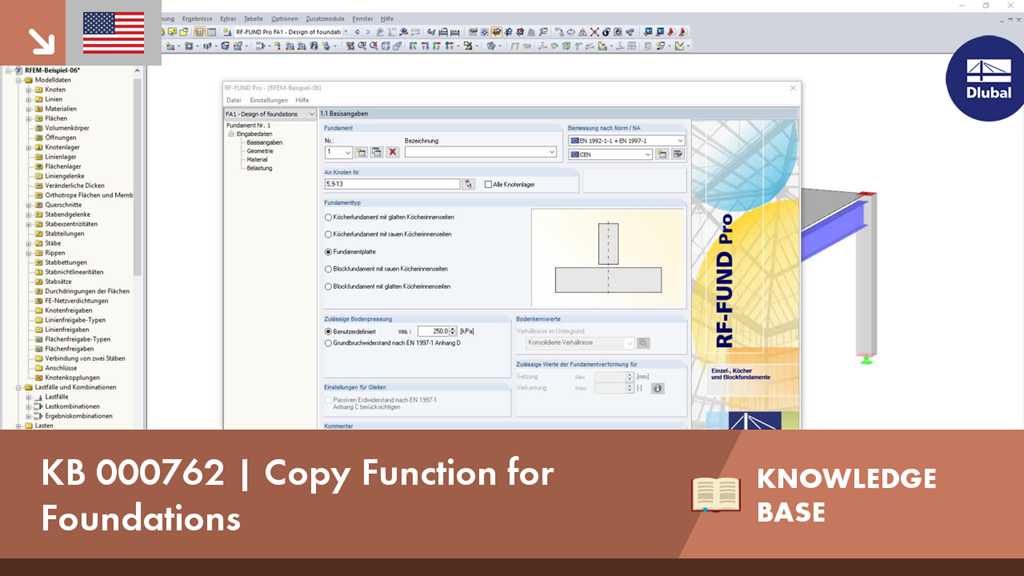Image resolution: width=1024 pixels, height=576 pixels.
Task: Click the Querschnitte folder icon in navigator
Action: [x=39, y=205]
